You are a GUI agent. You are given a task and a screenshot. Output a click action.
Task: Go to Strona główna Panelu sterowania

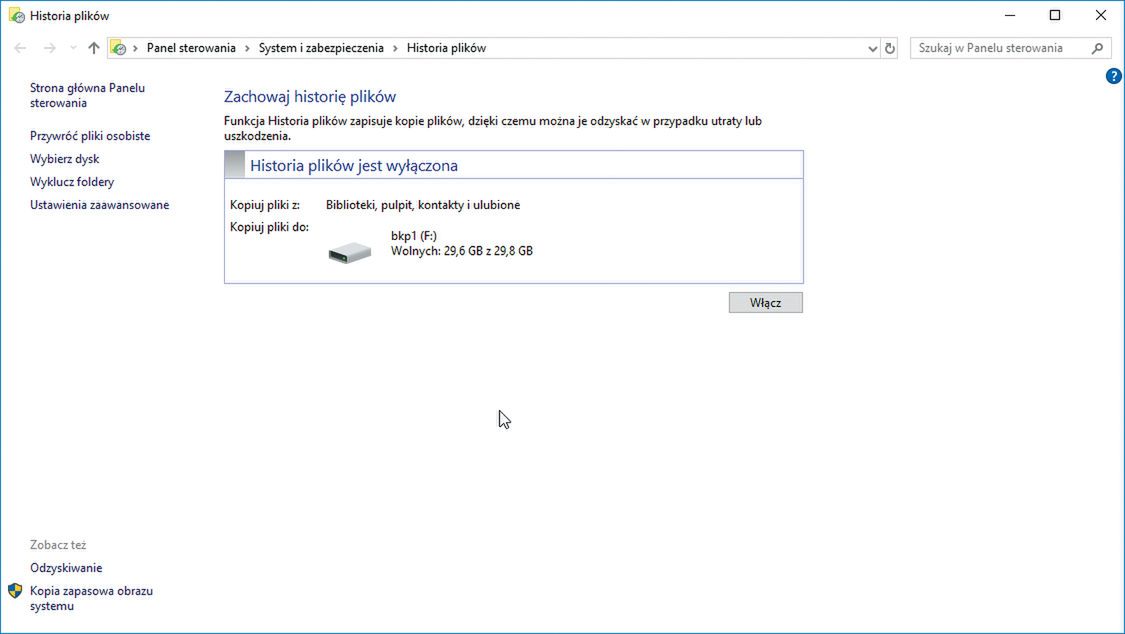87,95
